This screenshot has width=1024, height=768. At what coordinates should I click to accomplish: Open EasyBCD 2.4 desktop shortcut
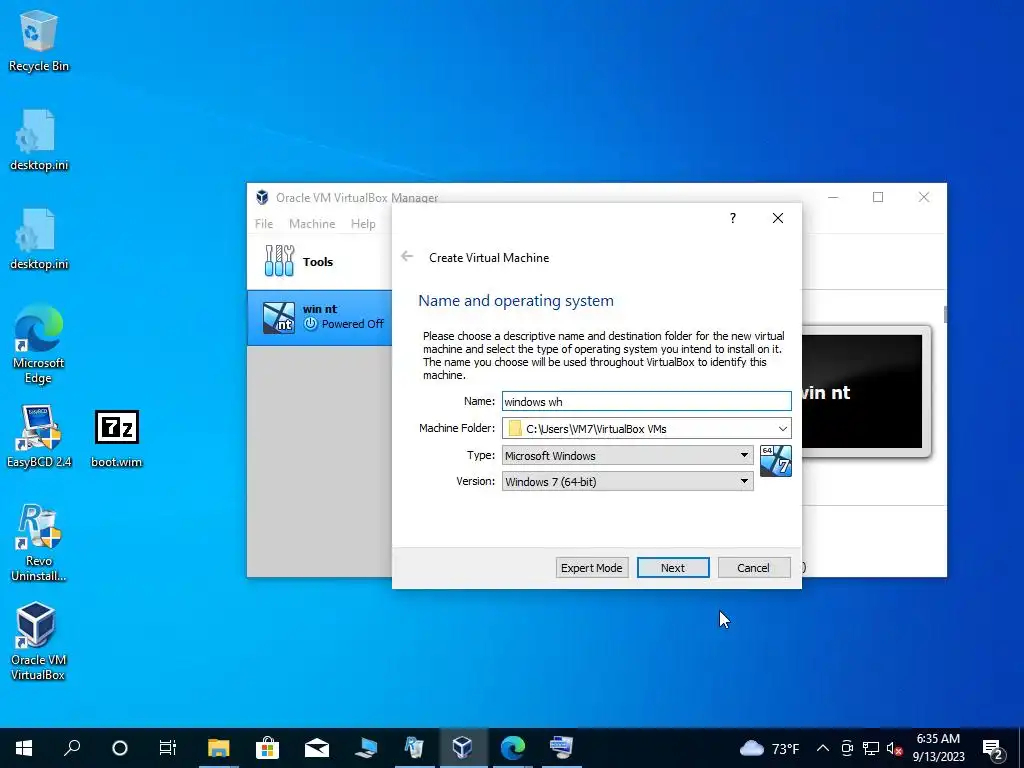pyautogui.click(x=39, y=436)
